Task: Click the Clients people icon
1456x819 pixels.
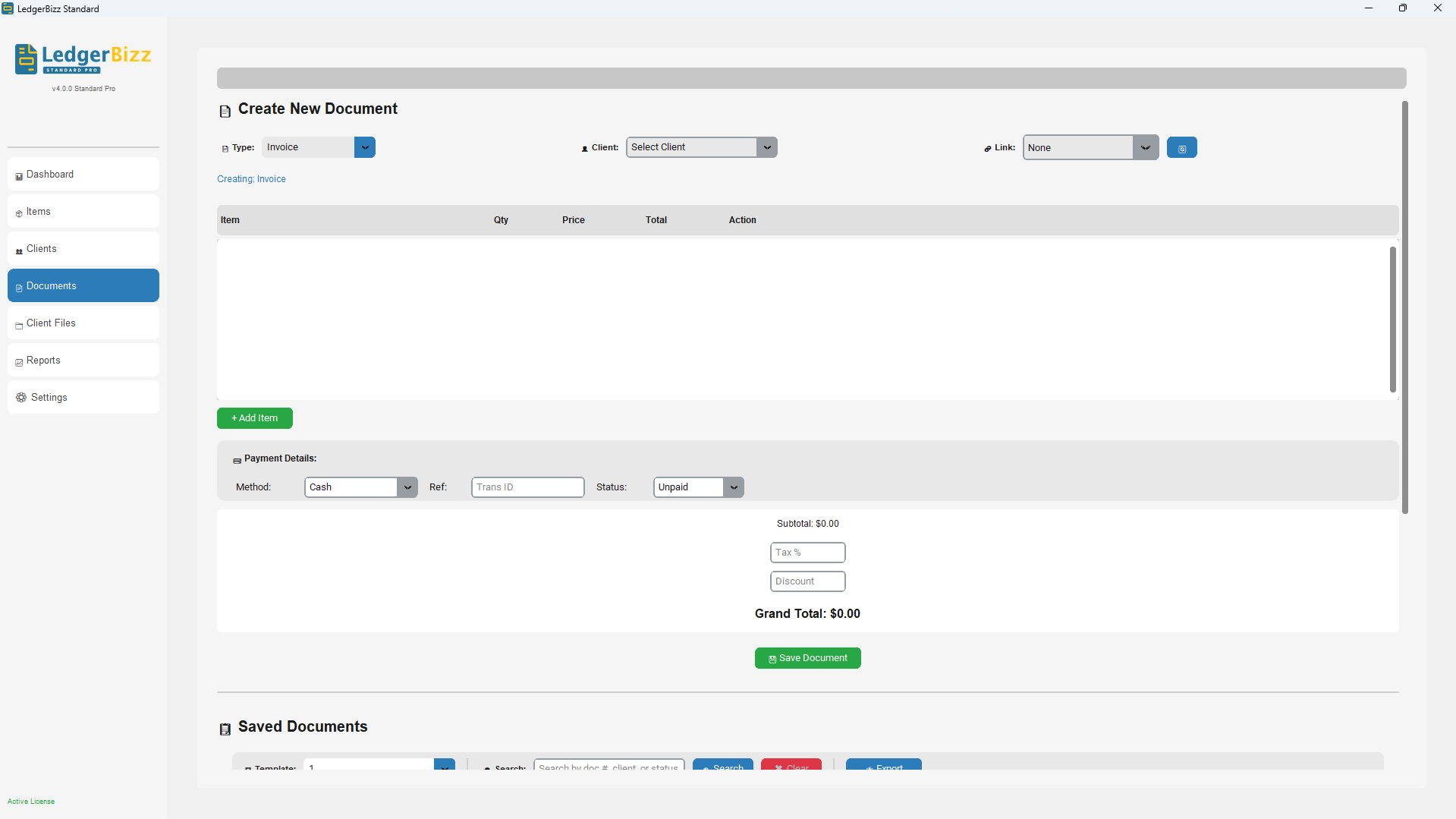Action: tap(19, 251)
